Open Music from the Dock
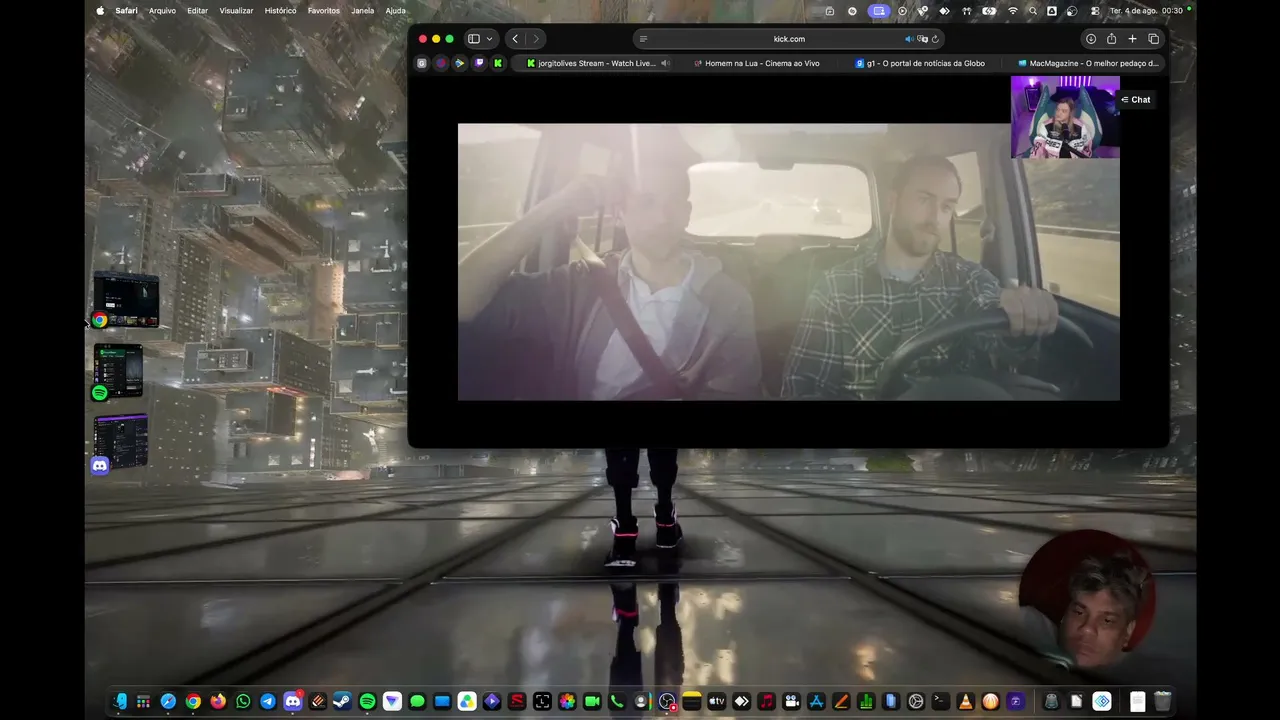 [766, 702]
